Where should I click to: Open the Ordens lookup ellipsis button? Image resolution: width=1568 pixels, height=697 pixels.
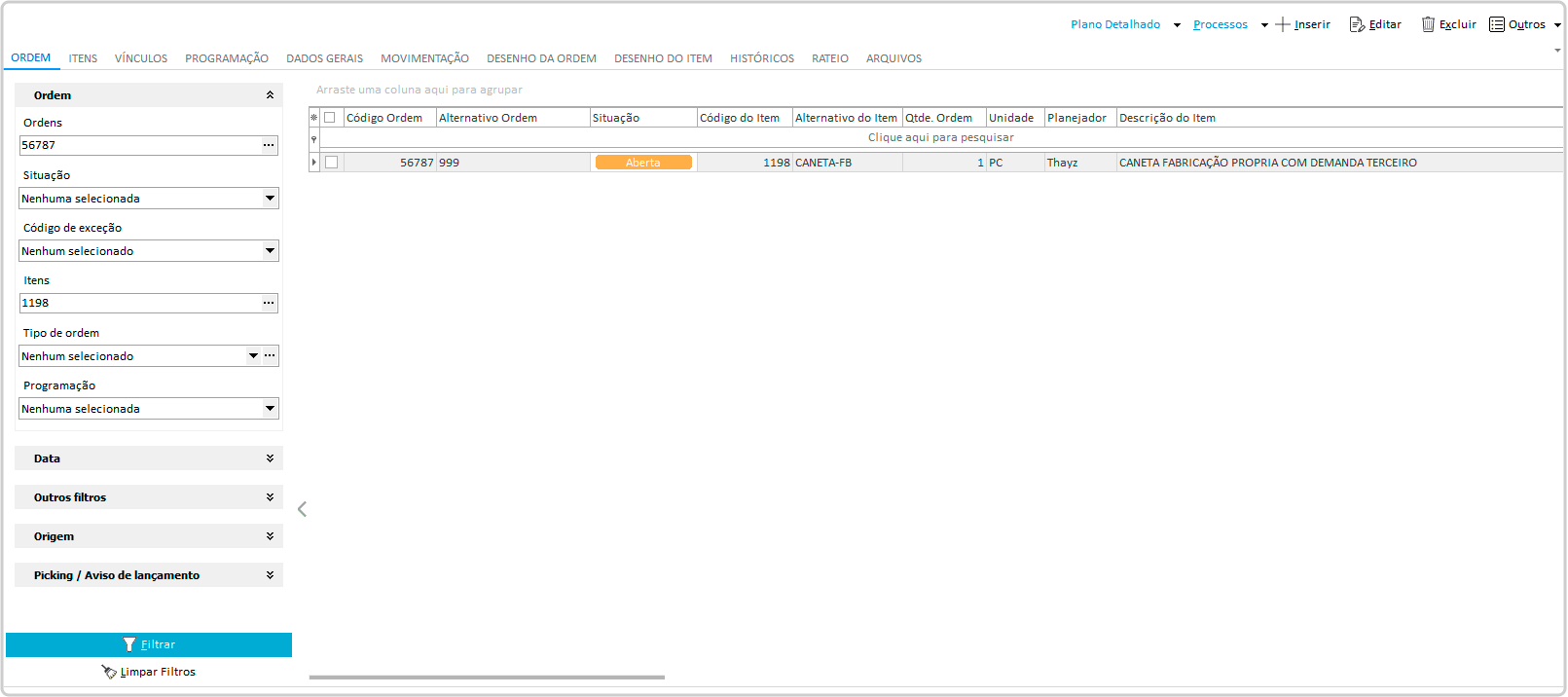(269, 145)
